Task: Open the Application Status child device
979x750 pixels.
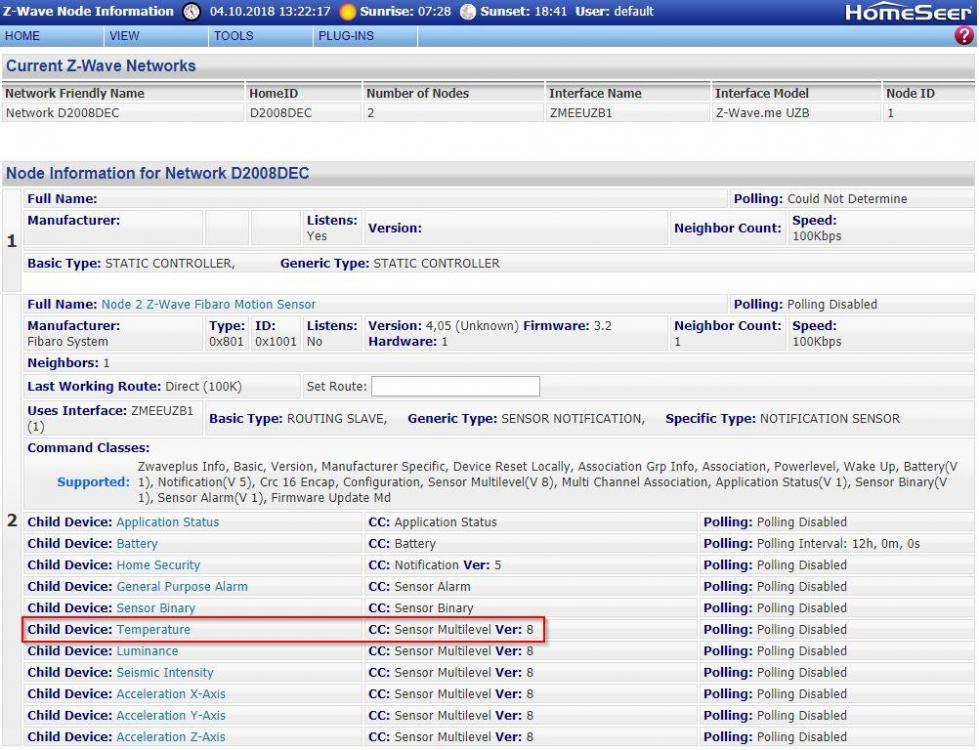Action: pos(167,522)
